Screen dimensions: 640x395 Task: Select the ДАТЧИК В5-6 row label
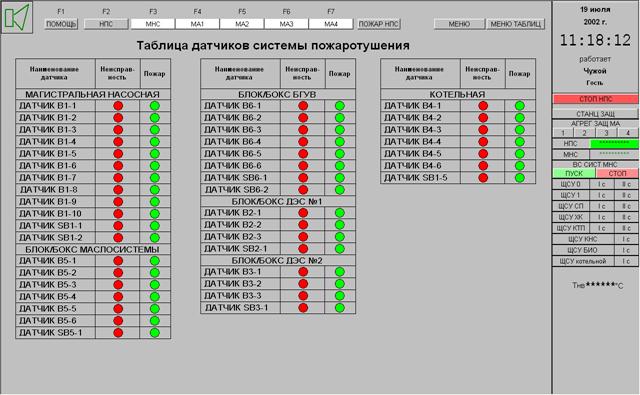[48, 321]
